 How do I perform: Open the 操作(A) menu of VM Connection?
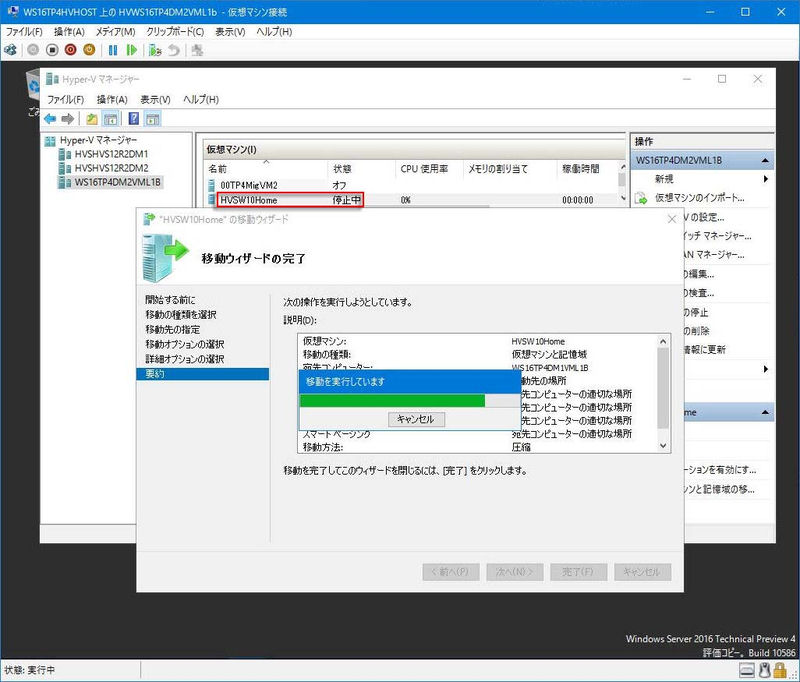pyautogui.click(x=69, y=32)
